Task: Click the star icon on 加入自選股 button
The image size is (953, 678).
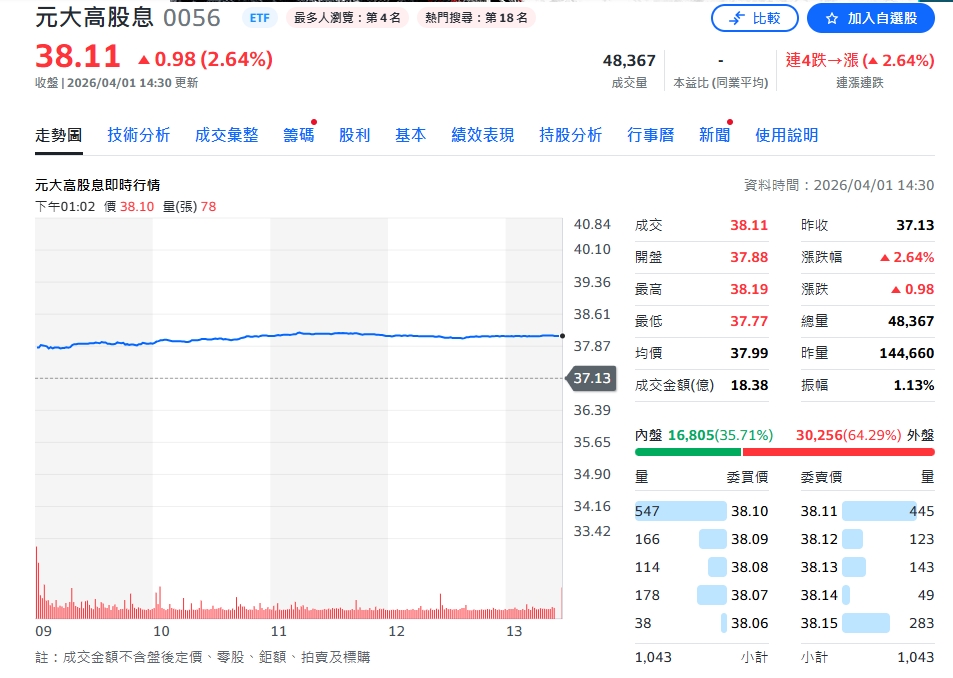Action: [832, 18]
